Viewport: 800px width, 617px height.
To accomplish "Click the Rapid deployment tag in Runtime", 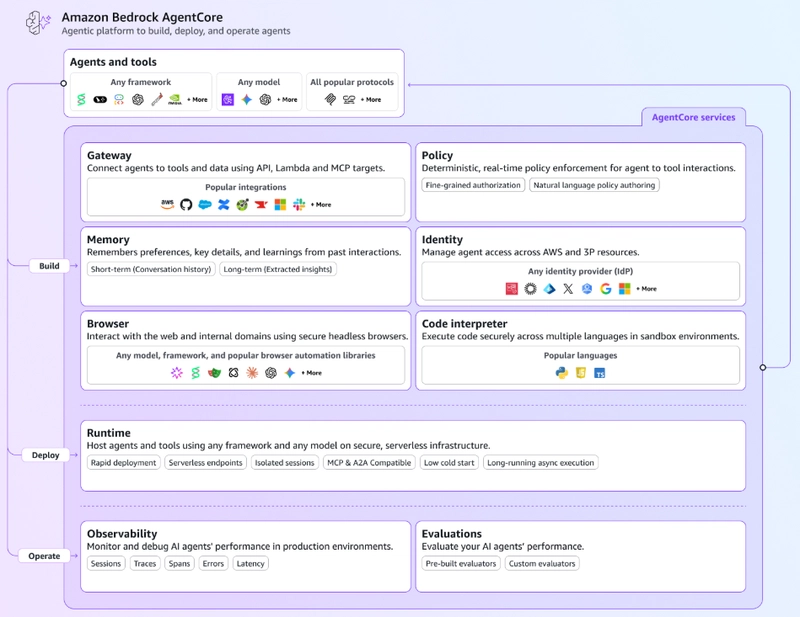I will point(123,463).
